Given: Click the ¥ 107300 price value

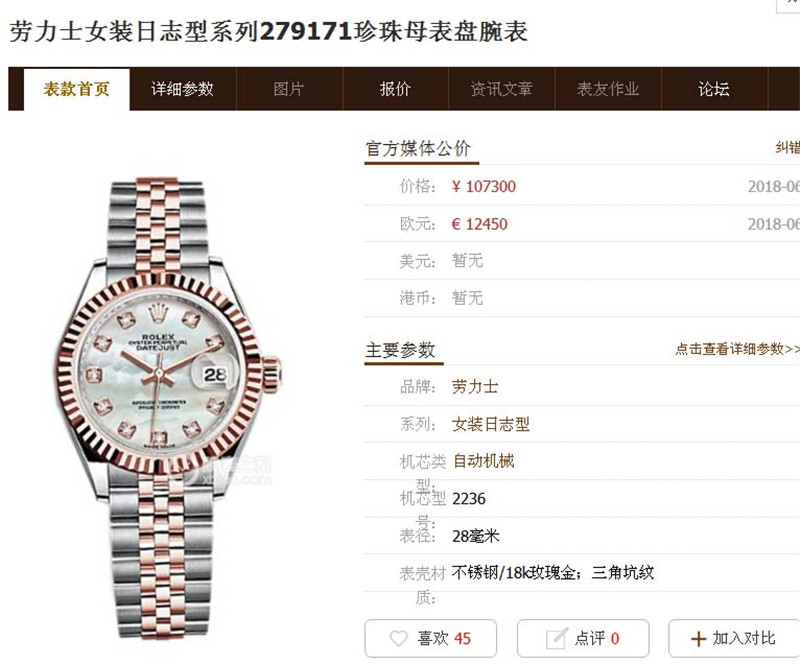Looking at the screenshot, I should pyautogui.click(x=484, y=186).
